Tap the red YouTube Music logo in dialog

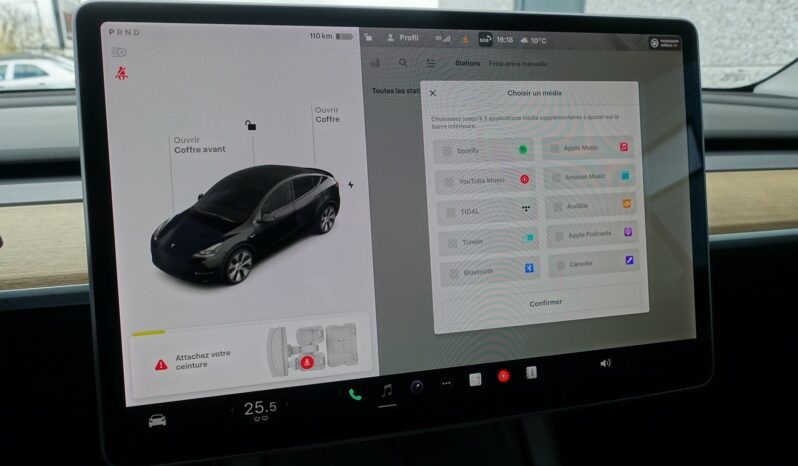(524, 179)
